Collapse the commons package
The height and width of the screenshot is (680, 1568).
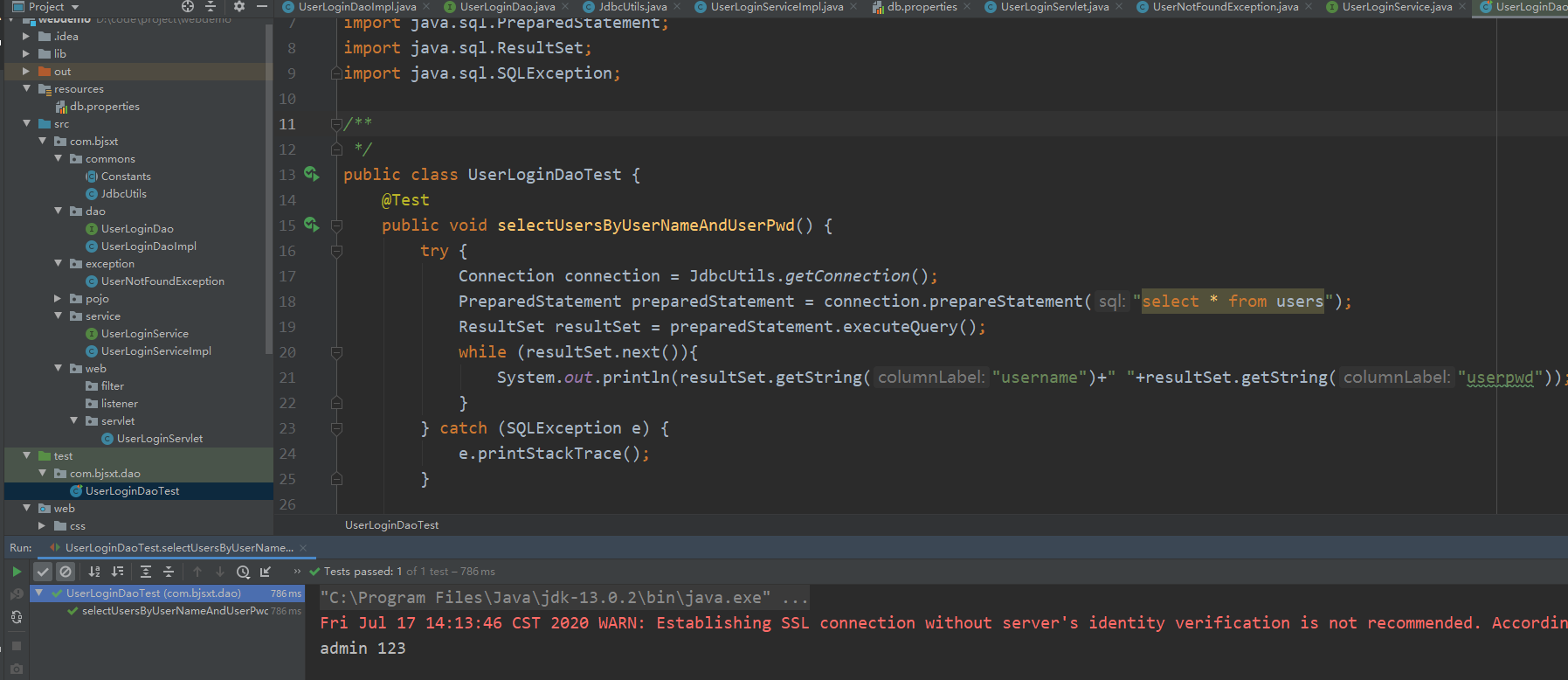(58, 159)
